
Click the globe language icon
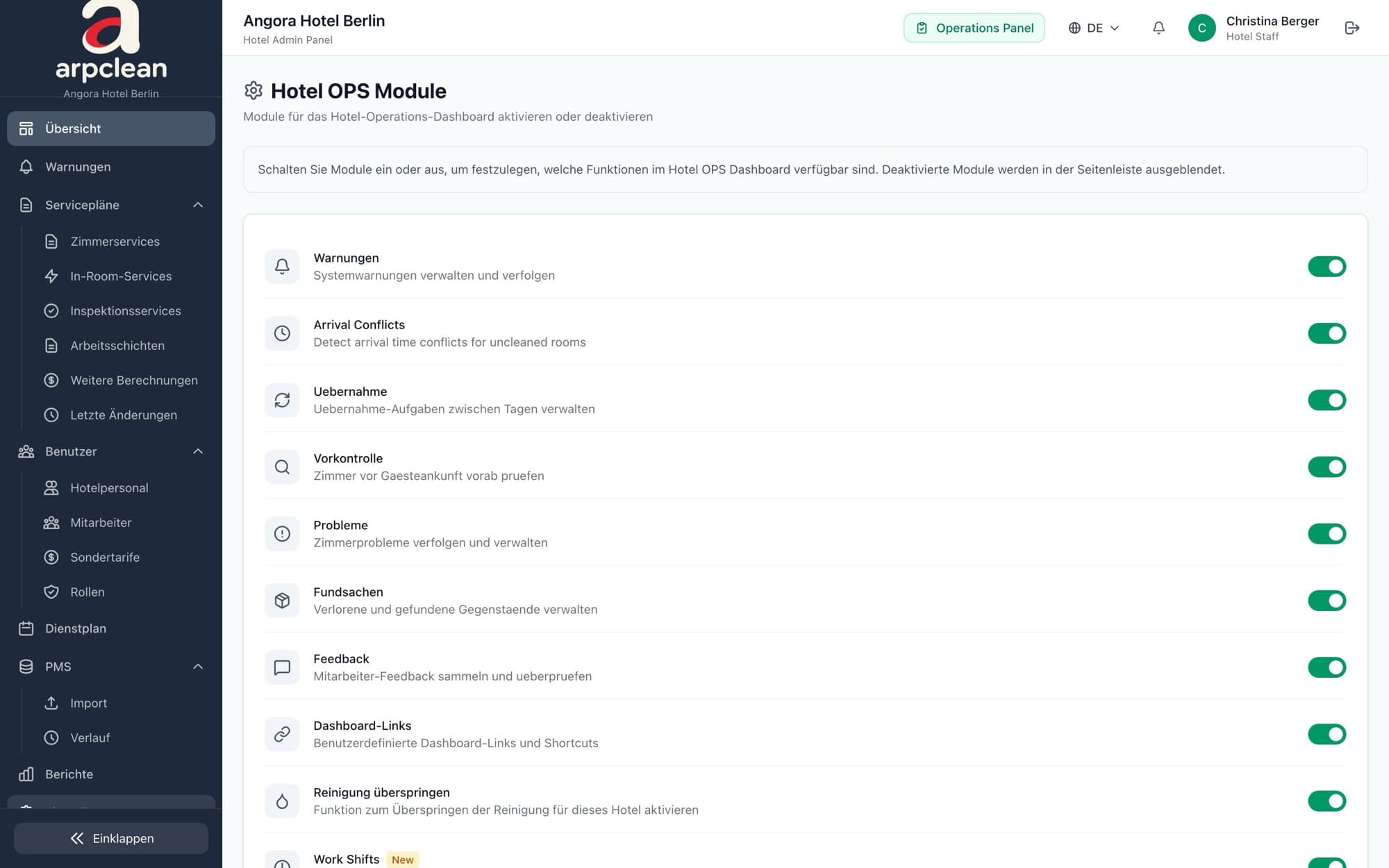tap(1074, 28)
